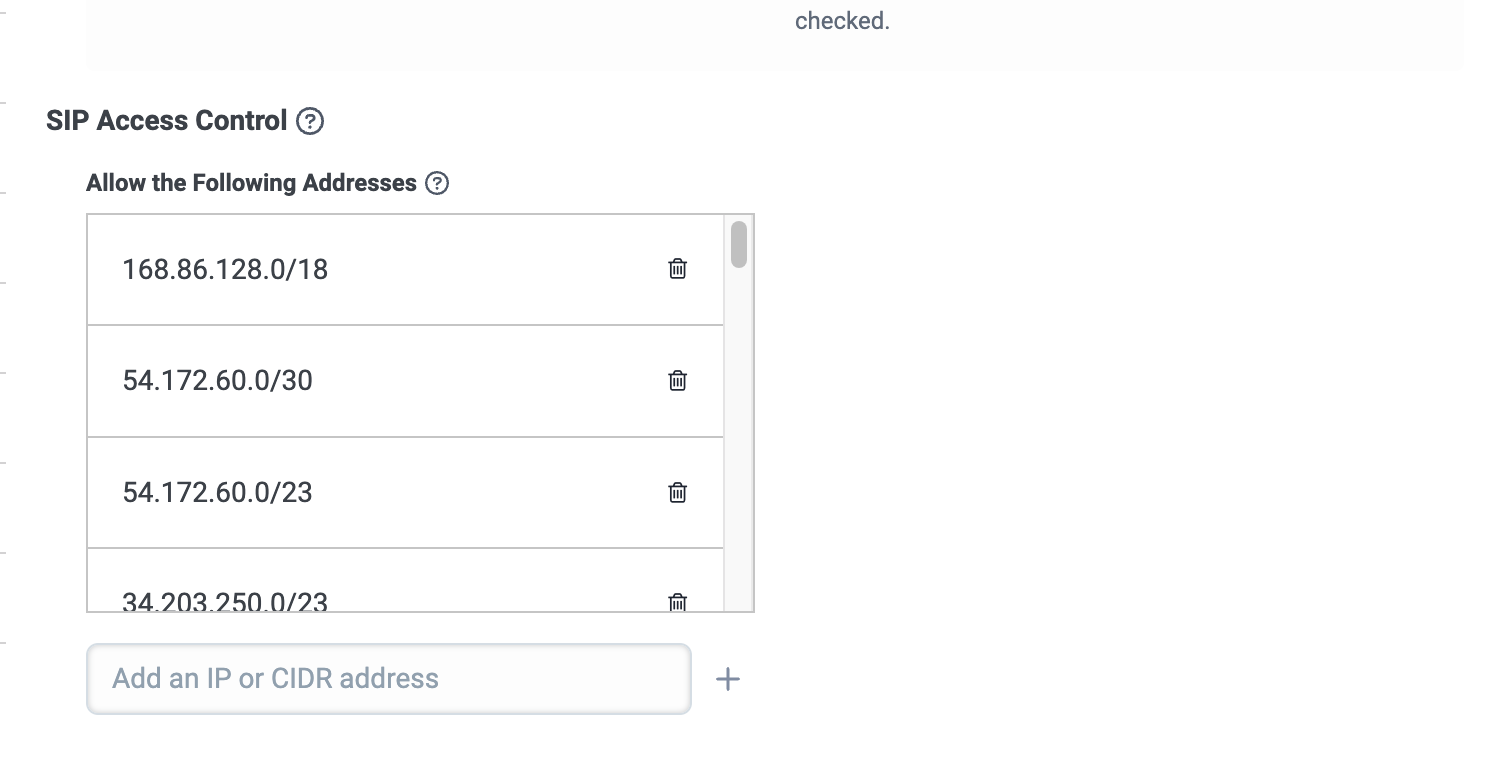Click the blank space between 54.172.60.0/23 and its trash icon
Viewport: 1488px width, 778px height.
(490, 493)
